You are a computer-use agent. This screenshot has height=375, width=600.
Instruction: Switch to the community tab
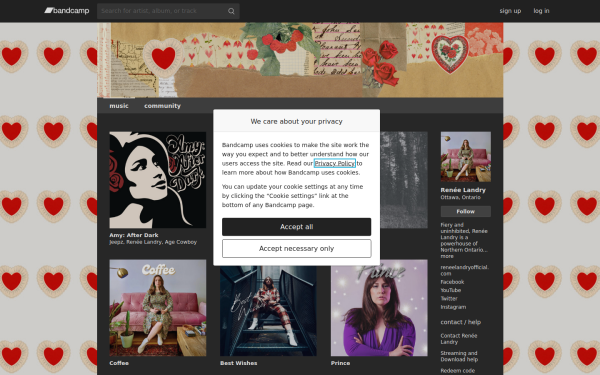click(162, 106)
